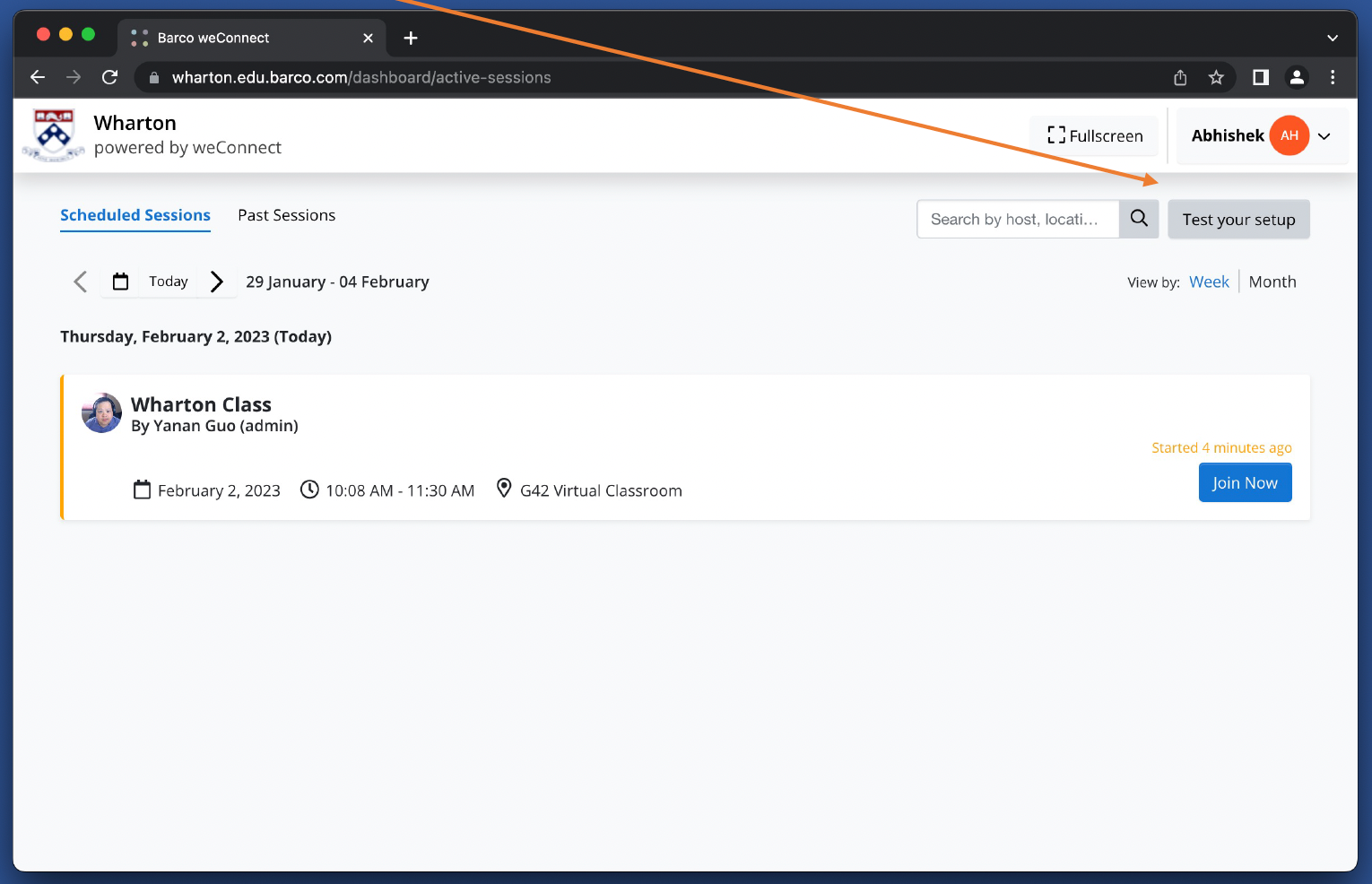The image size is (1372, 884).
Task: Click the lock icon in address bar
Action: pos(153,78)
